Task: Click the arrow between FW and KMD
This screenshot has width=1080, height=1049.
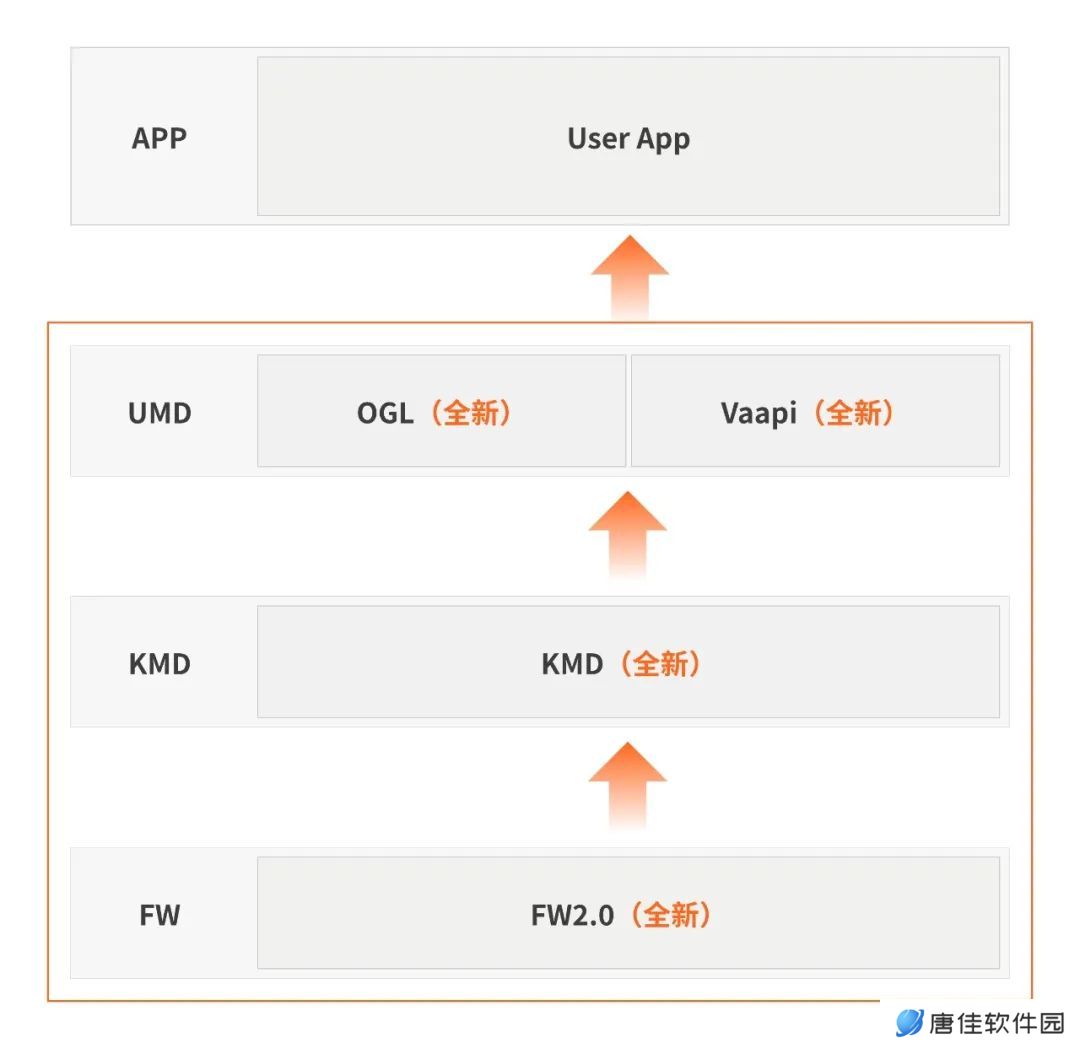Action: pyautogui.click(x=627, y=785)
